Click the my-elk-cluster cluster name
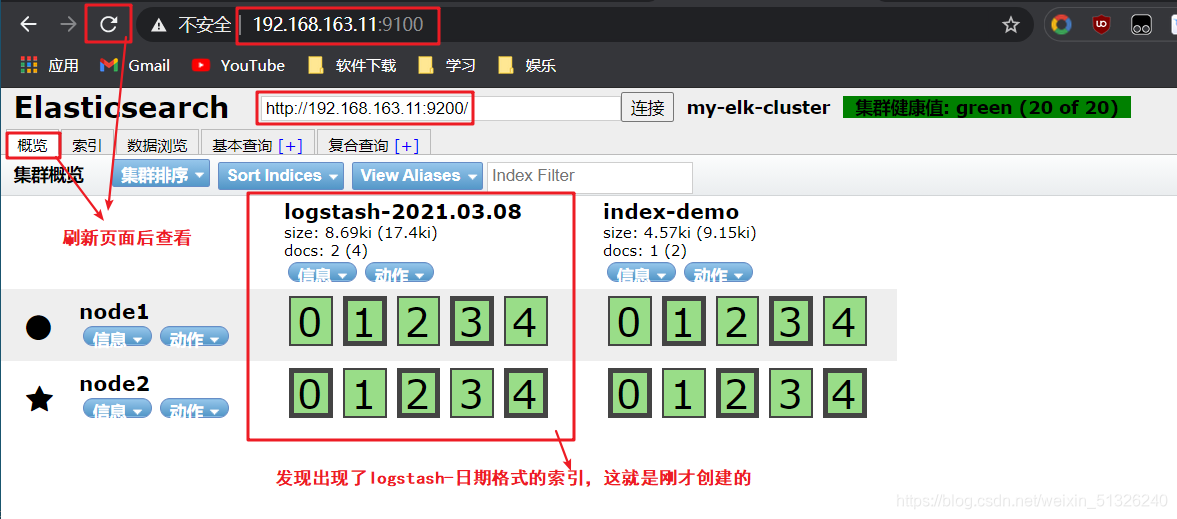The image size is (1177, 519). click(x=758, y=108)
